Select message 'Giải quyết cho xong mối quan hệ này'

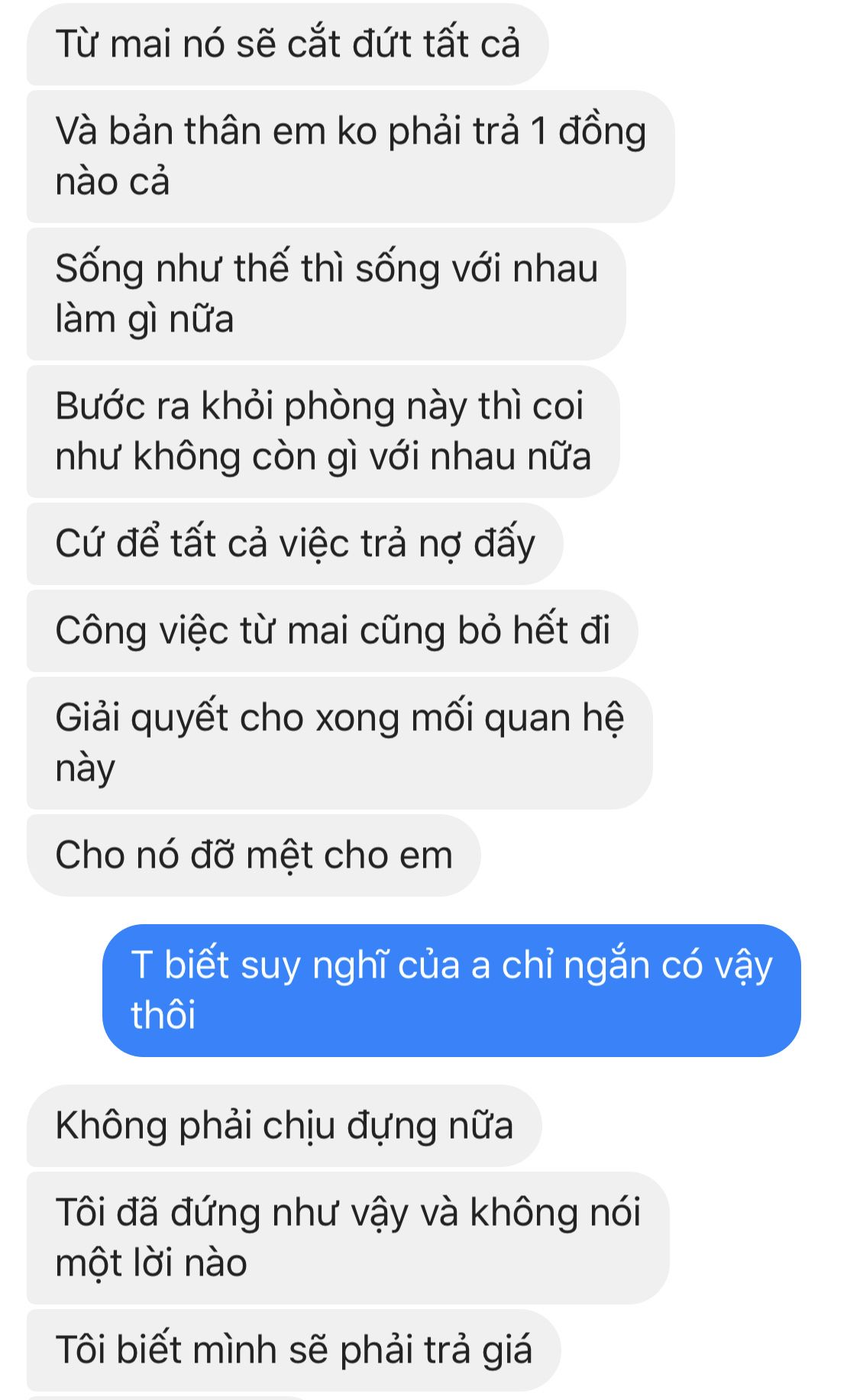point(340,743)
